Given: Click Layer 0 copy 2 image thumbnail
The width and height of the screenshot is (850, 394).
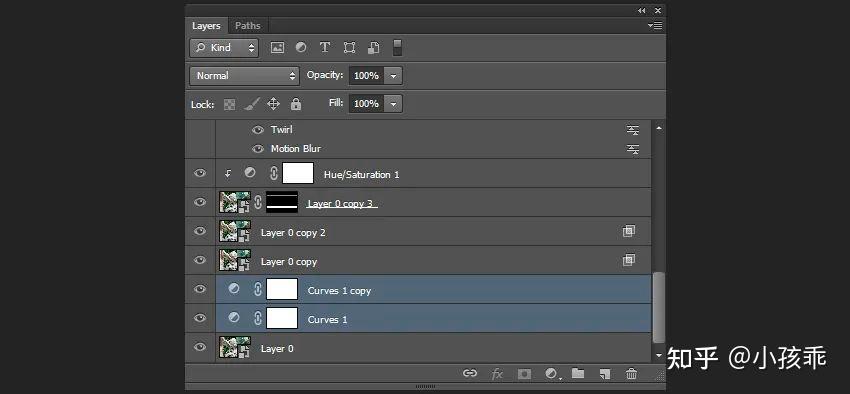Looking at the screenshot, I should pyautogui.click(x=235, y=231).
